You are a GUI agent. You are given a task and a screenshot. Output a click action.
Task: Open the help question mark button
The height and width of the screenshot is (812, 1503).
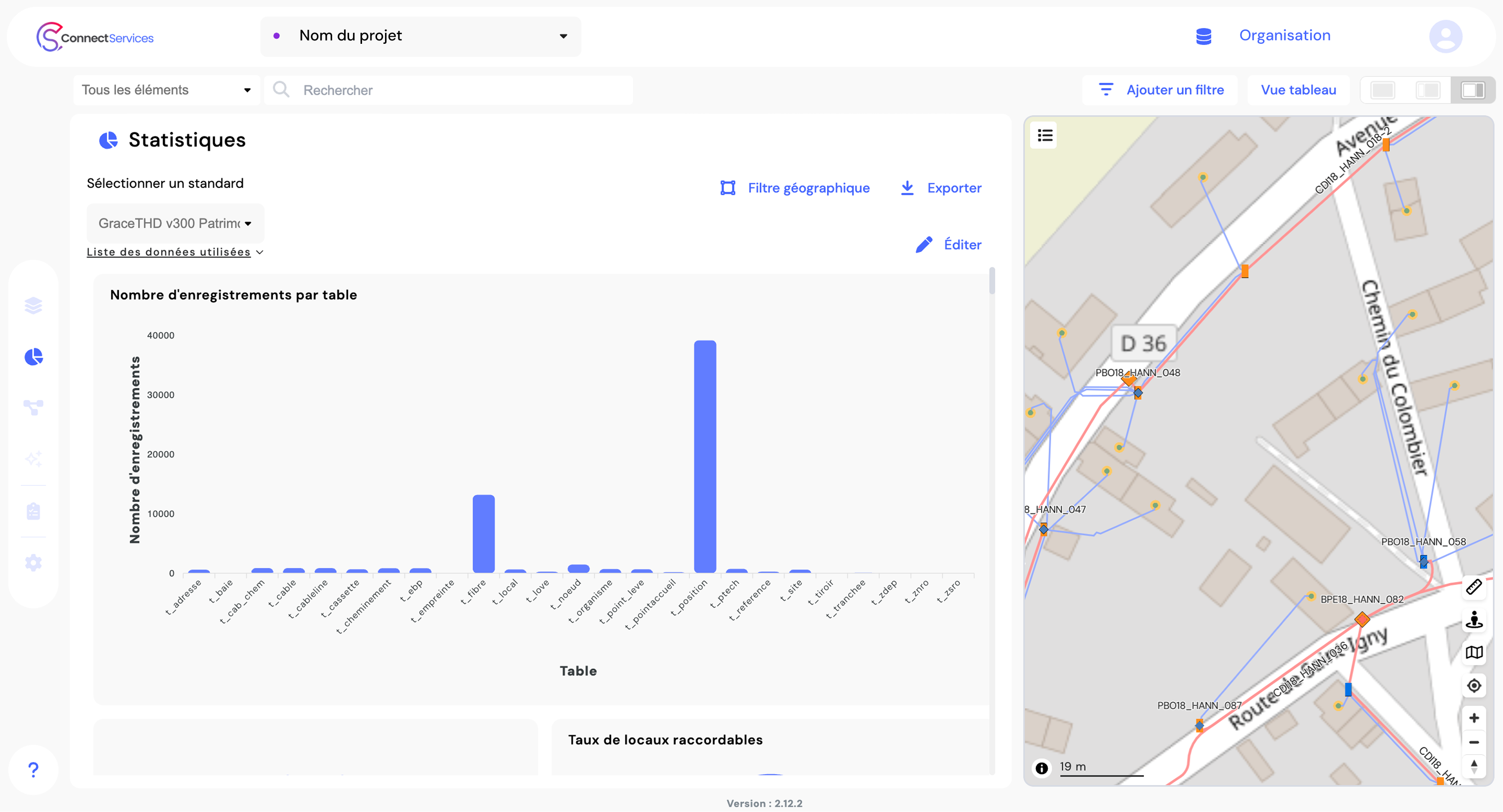pos(33,770)
